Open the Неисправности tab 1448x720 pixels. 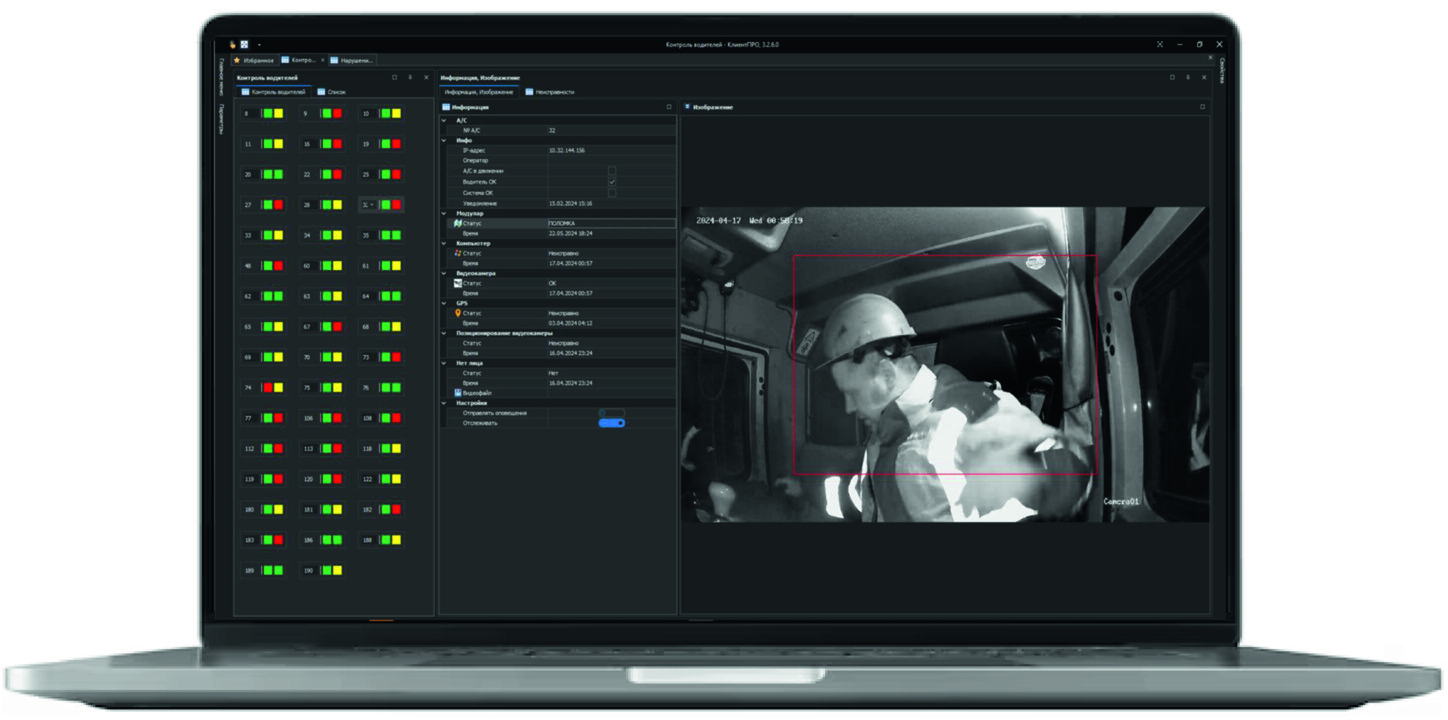[x=550, y=92]
